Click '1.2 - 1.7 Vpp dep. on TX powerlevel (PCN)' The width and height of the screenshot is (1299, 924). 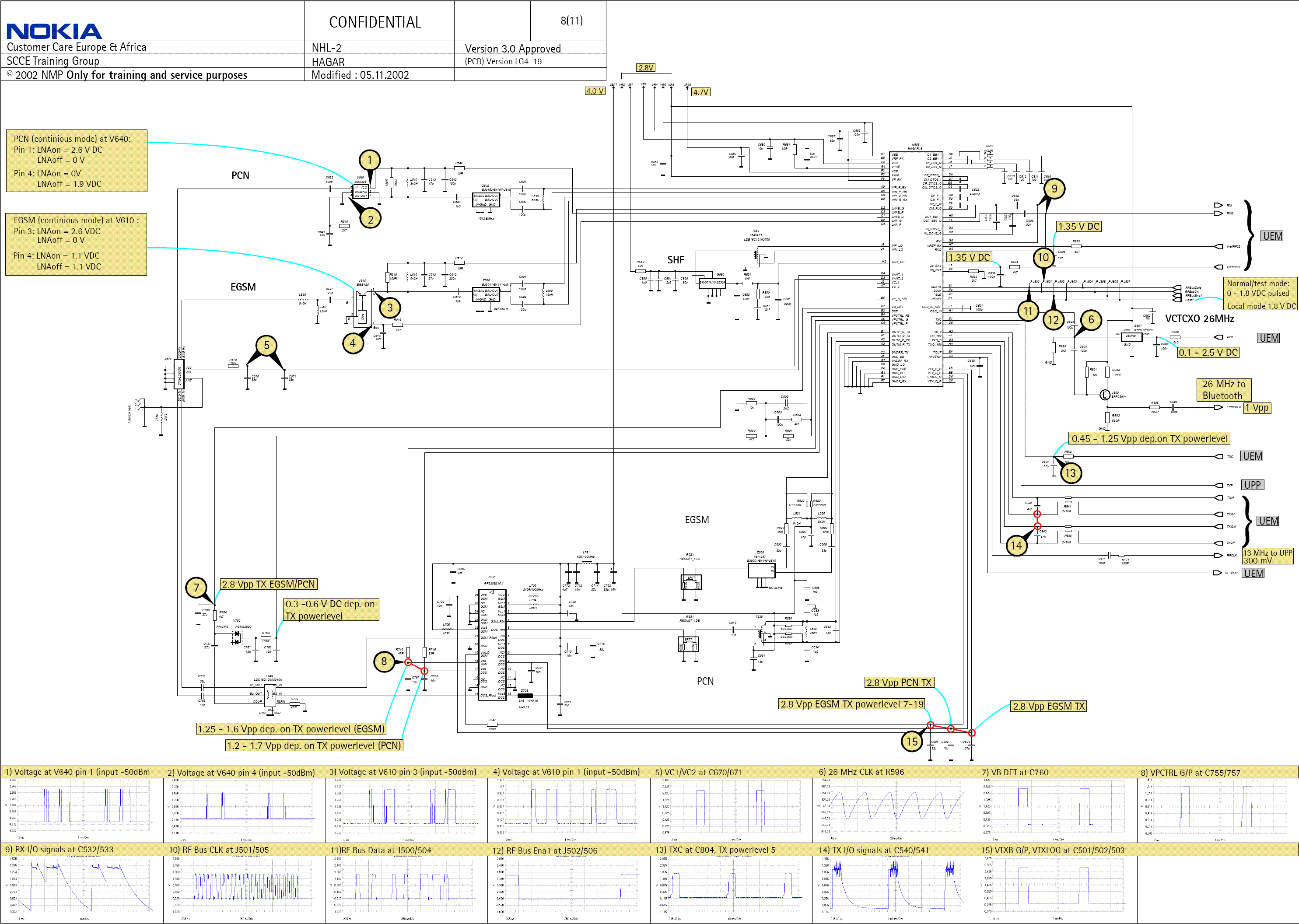tap(314, 746)
